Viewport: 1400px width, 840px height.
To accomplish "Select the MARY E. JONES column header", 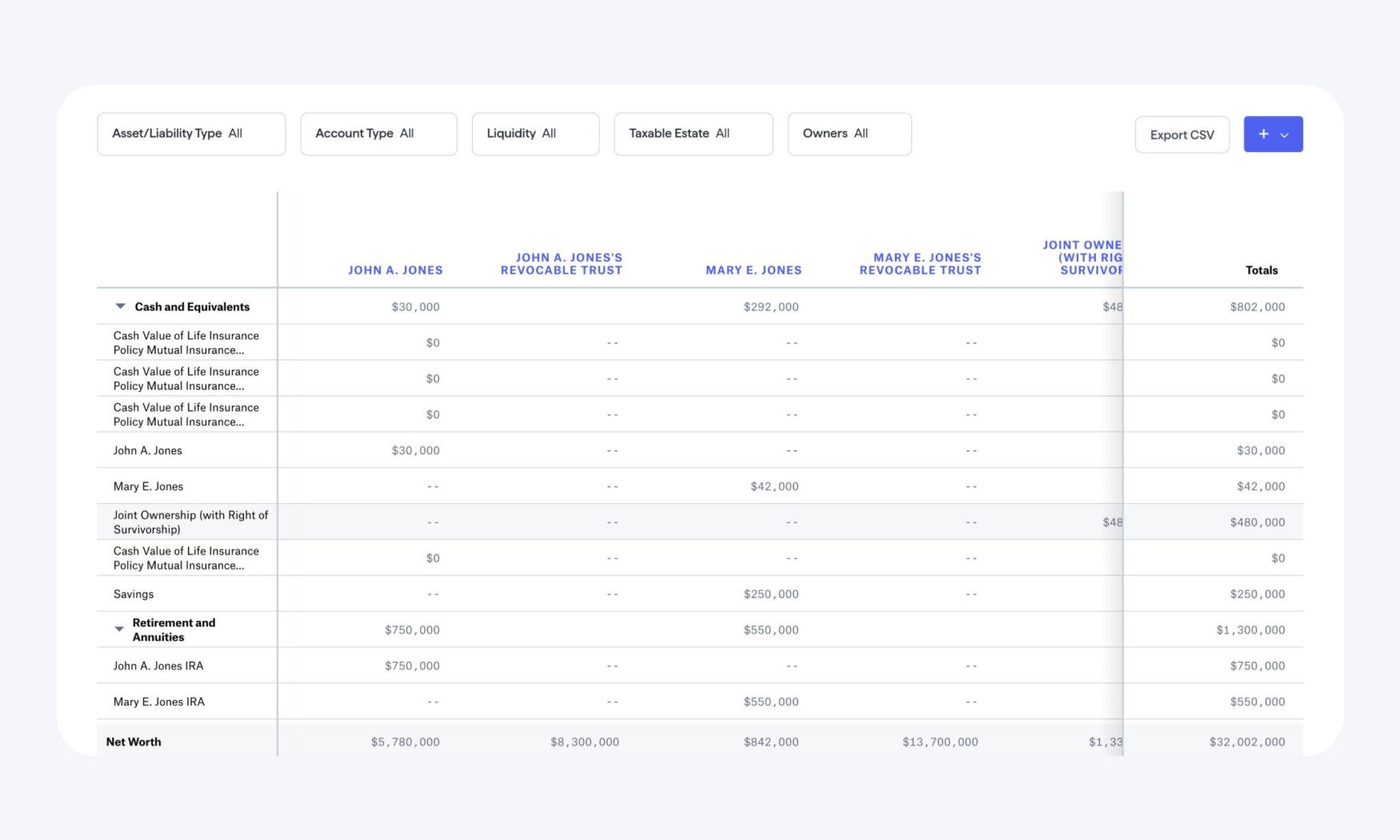I will pyautogui.click(x=753, y=270).
